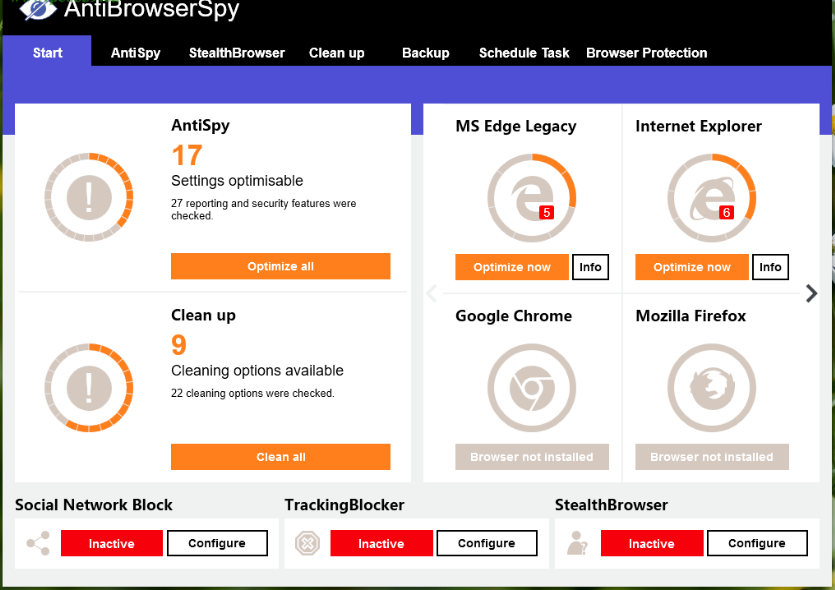
Task: Switch to the StealthBrowser tab
Action: point(236,53)
